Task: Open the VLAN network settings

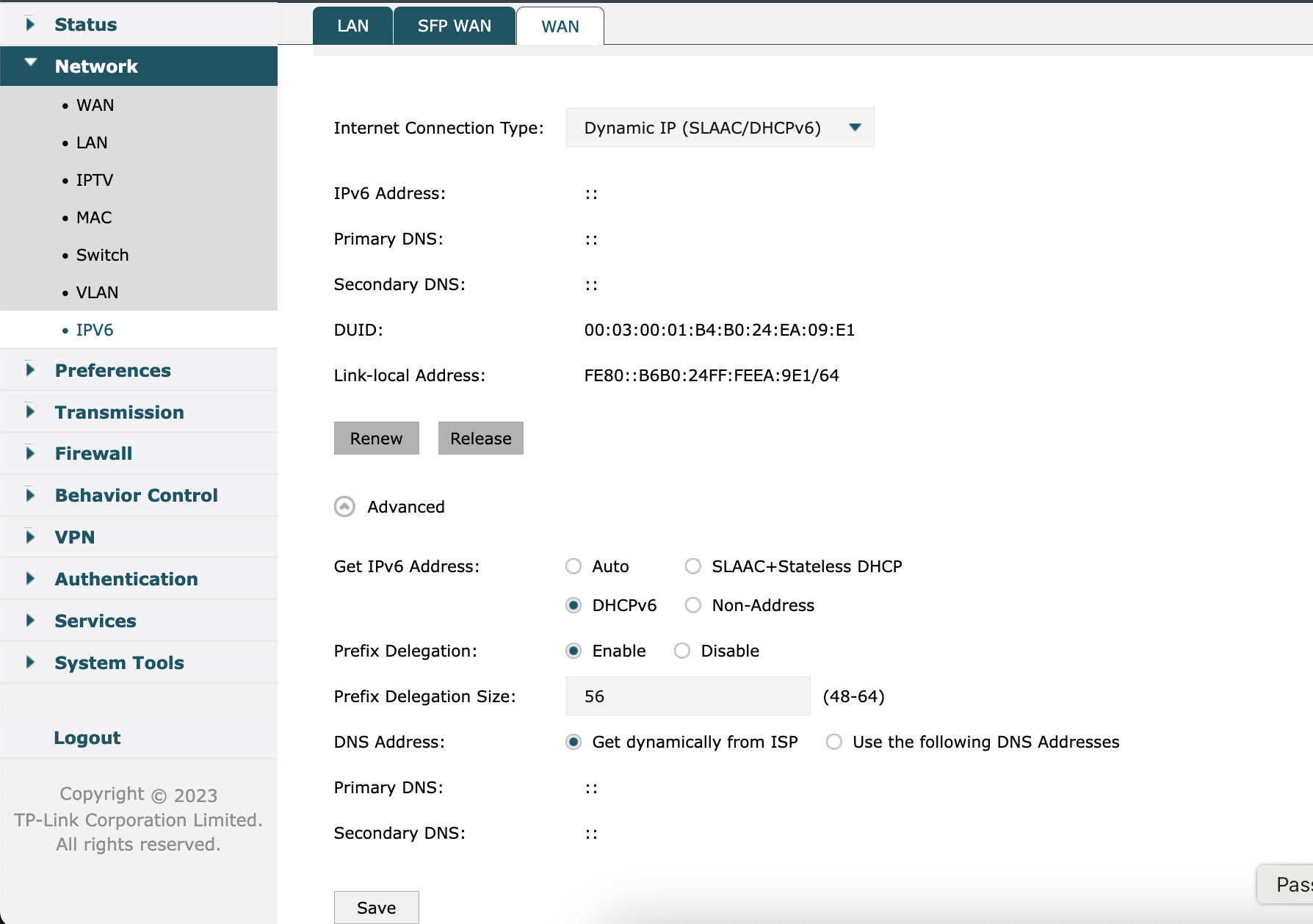Action: click(x=97, y=292)
